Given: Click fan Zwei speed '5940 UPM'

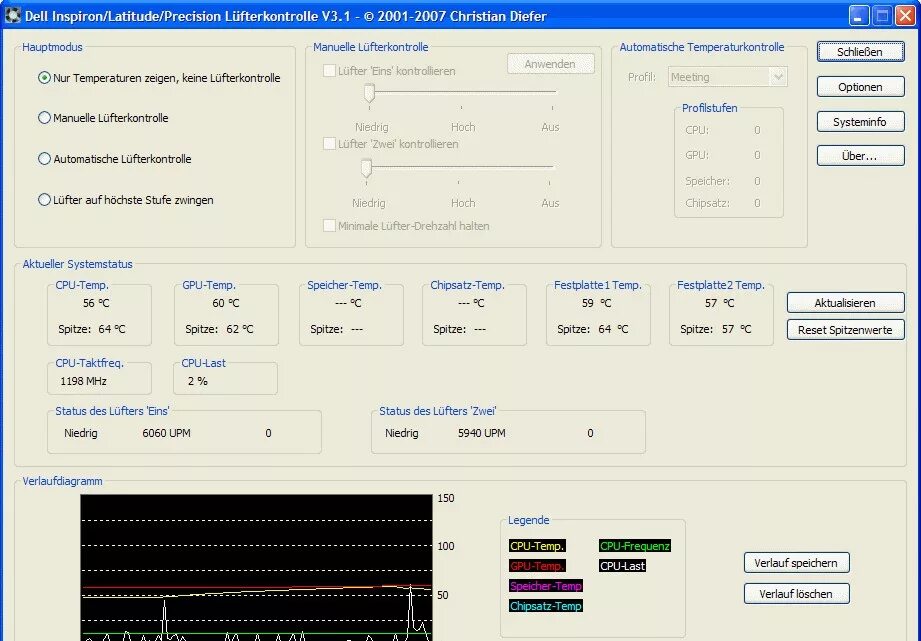Looking at the screenshot, I should click(x=482, y=433).
